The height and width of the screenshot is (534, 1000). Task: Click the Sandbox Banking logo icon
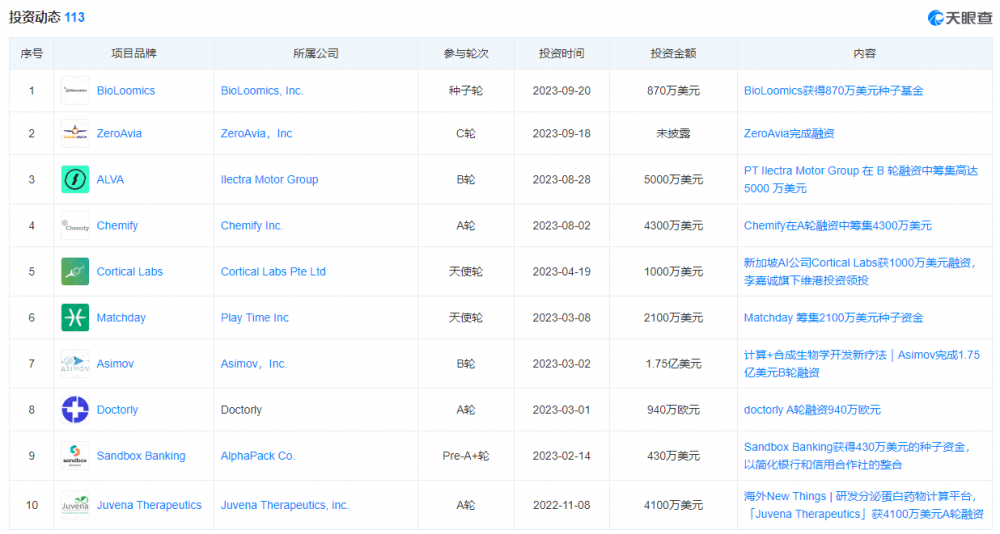[75, 456]
